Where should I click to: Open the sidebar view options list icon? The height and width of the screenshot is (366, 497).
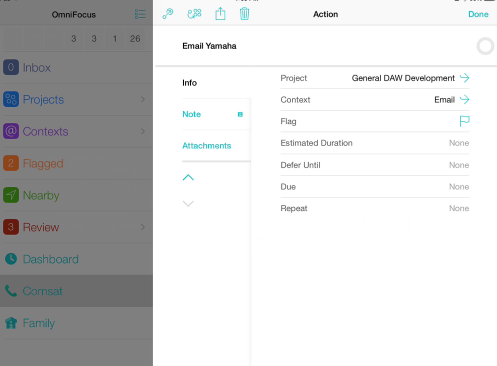(140, 14)
